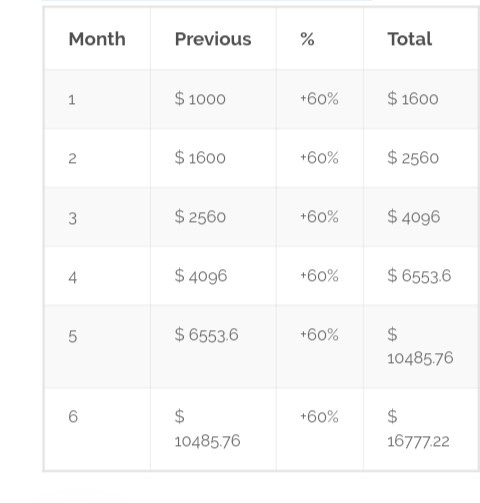
Task: Select month 2 row number
Action: click(x=72, y=159)
